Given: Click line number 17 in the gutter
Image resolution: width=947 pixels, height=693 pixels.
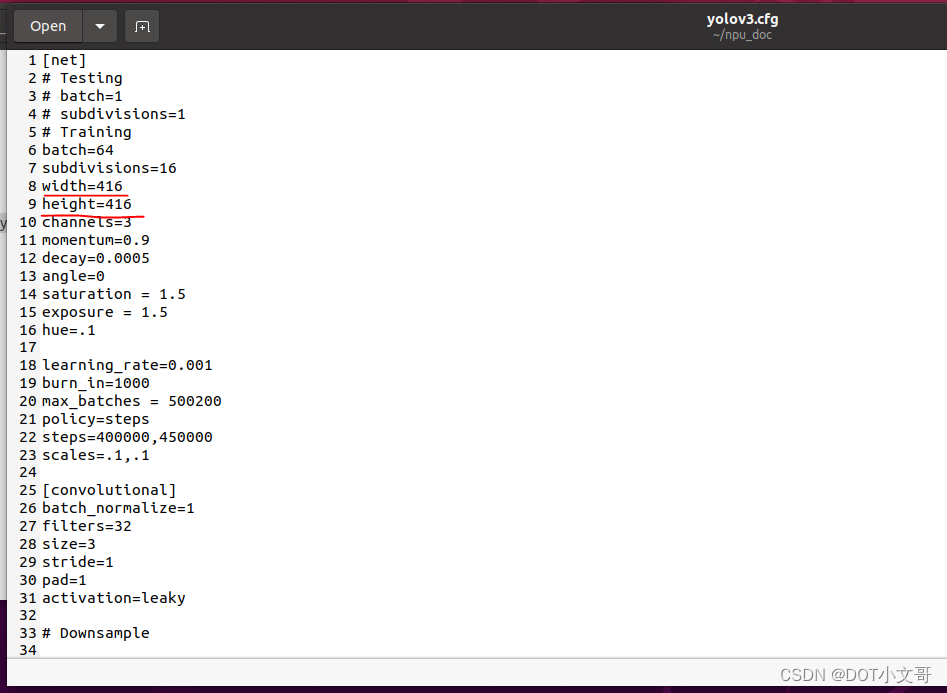Looking at the screenshot, I should pyautogui.click(x=28, y=347).
